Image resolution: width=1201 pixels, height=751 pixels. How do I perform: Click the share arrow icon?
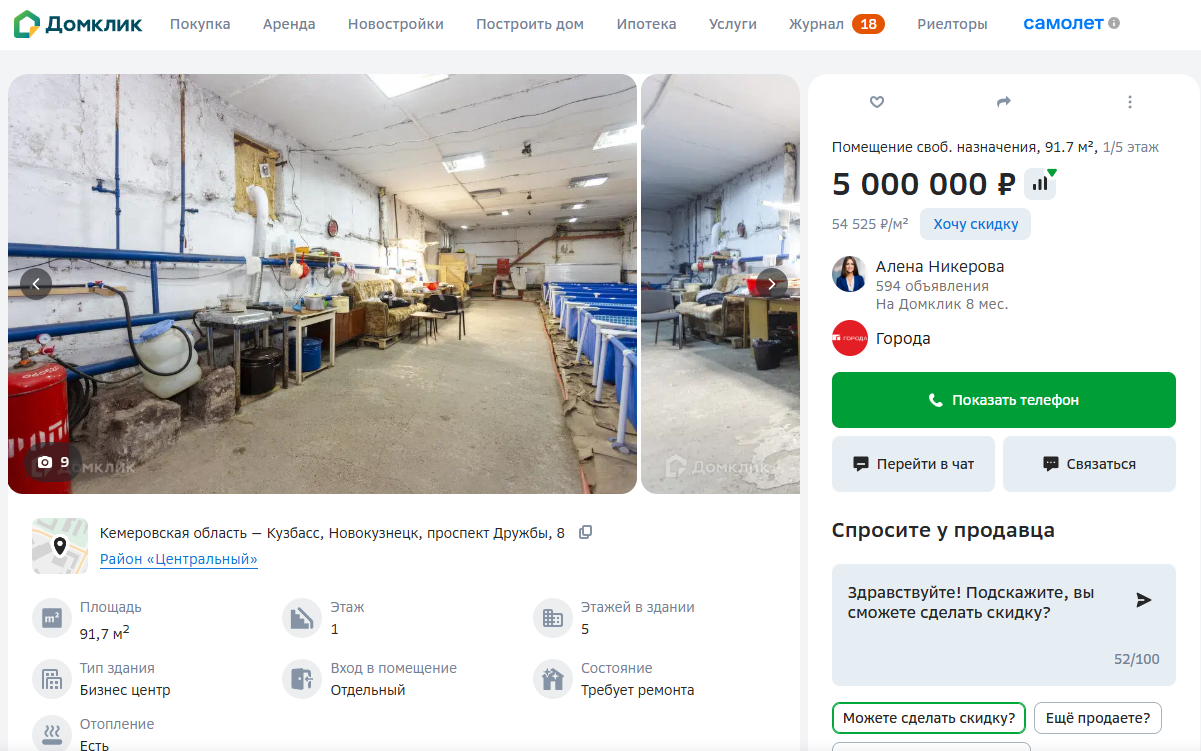pos(1004,102)
